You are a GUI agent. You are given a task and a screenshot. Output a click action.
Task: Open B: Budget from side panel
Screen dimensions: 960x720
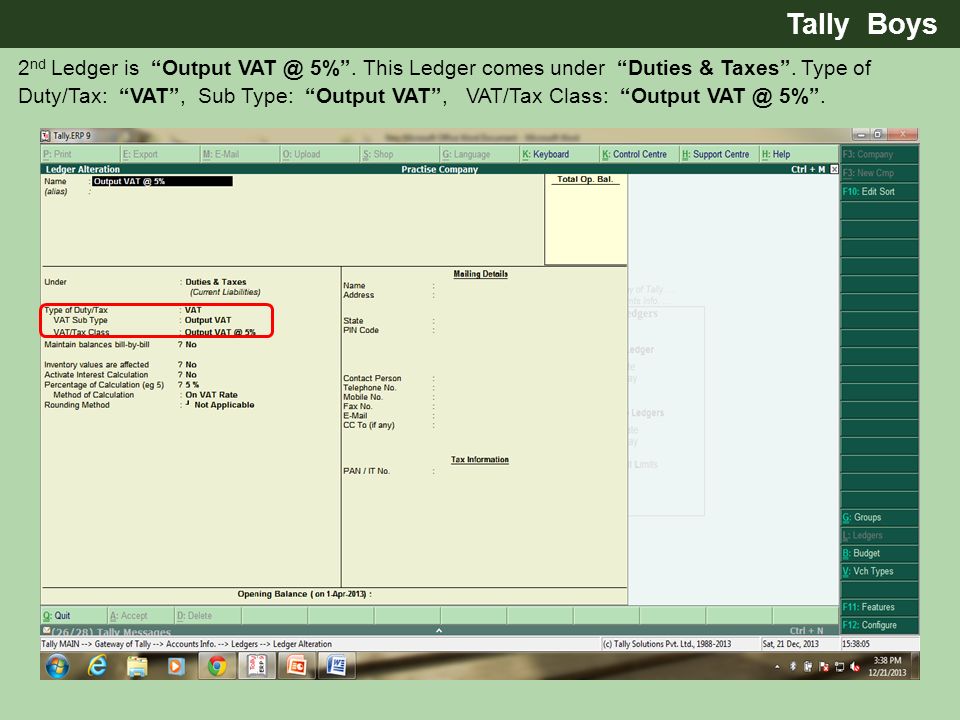879,553
